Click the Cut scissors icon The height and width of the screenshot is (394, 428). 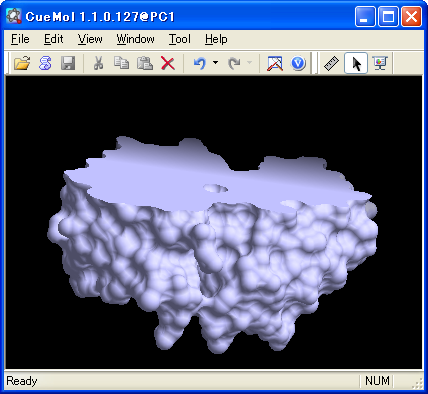[98, 63]
